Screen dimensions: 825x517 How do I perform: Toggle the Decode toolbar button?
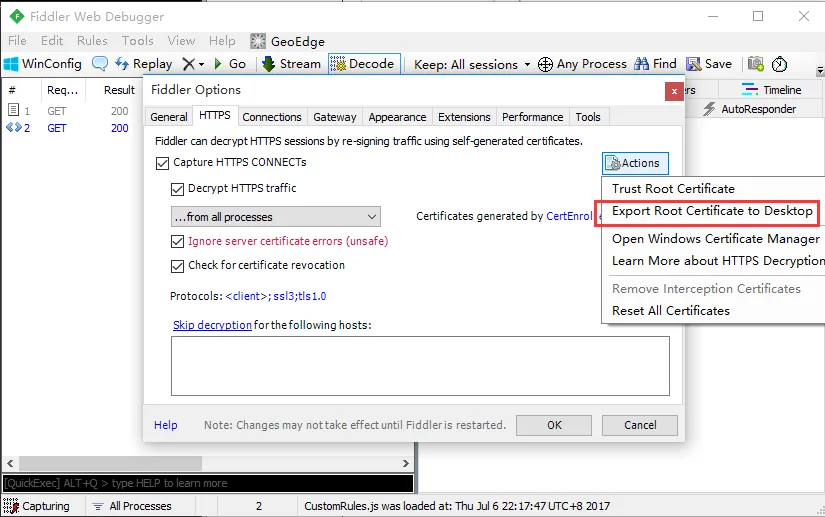coord(364,64)
